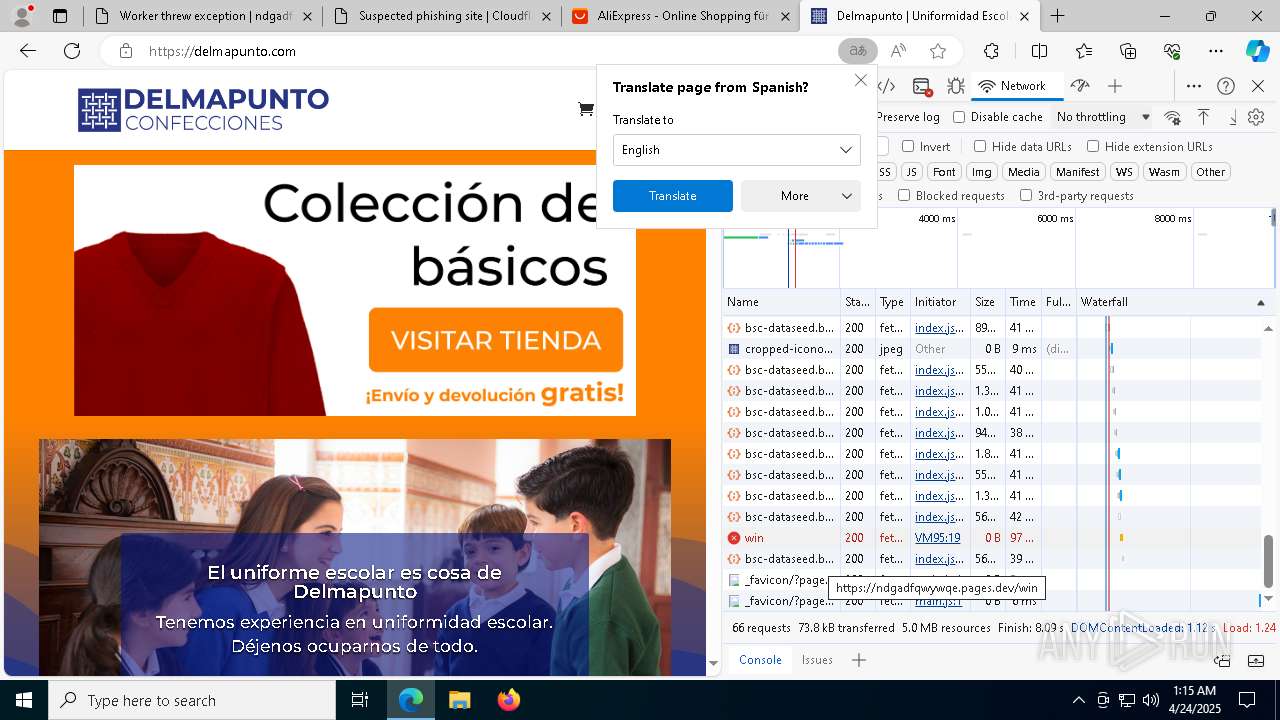
Task: Open File Explorer from taskbar
Action: pos(459,700)
